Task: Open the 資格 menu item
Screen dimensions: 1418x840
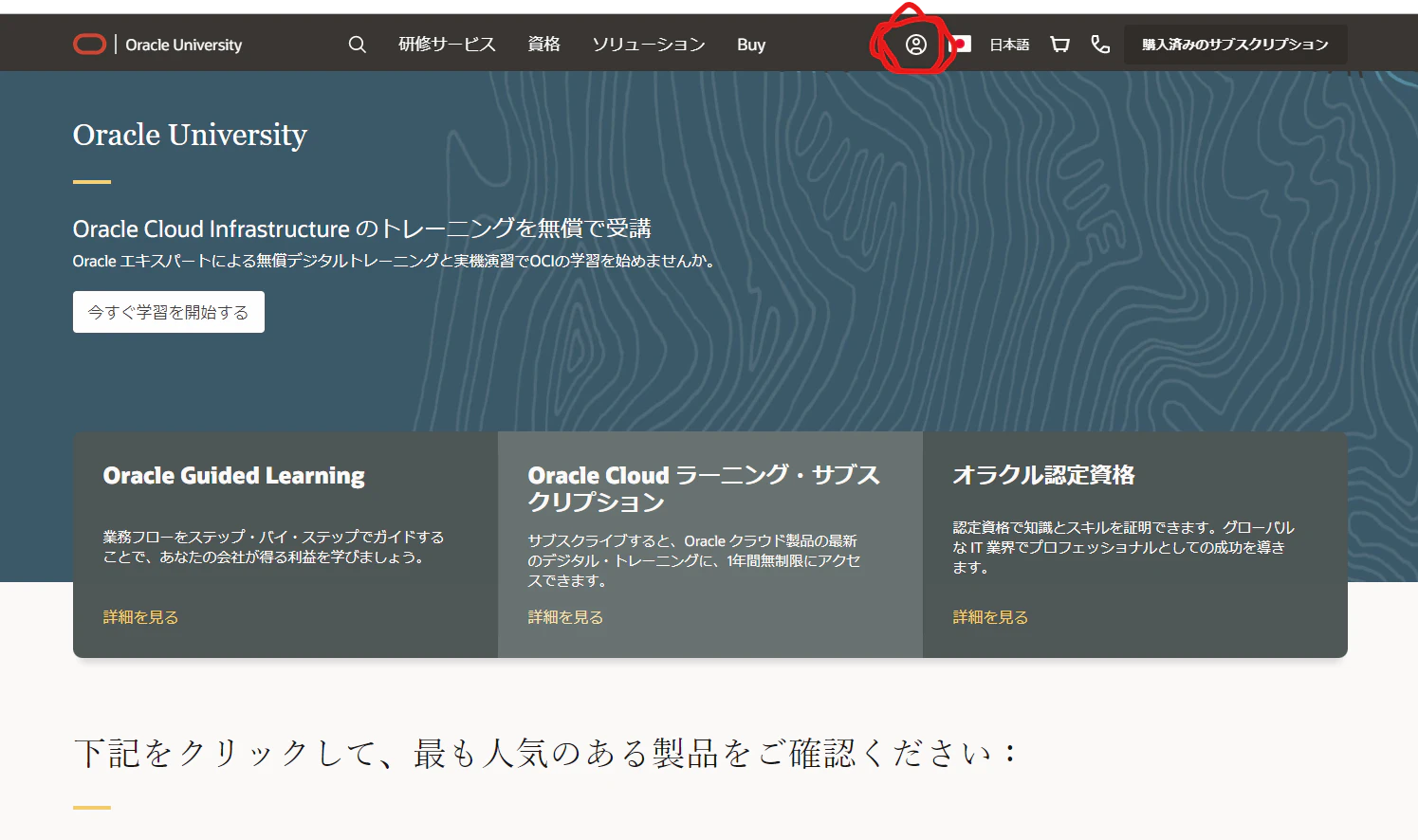Action: click(x=543, y=45)
